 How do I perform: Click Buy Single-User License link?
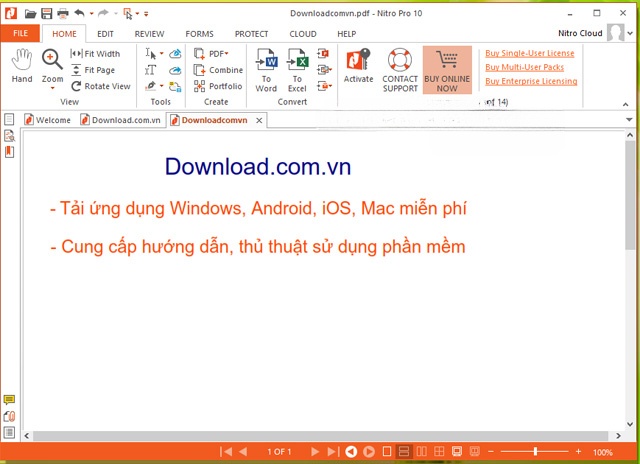(529, 53)
